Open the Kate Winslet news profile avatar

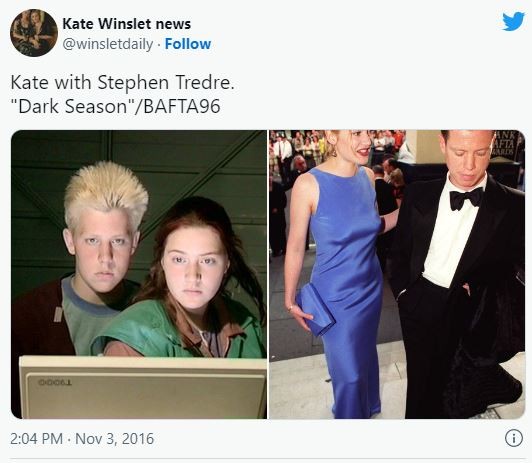(34, 33)
